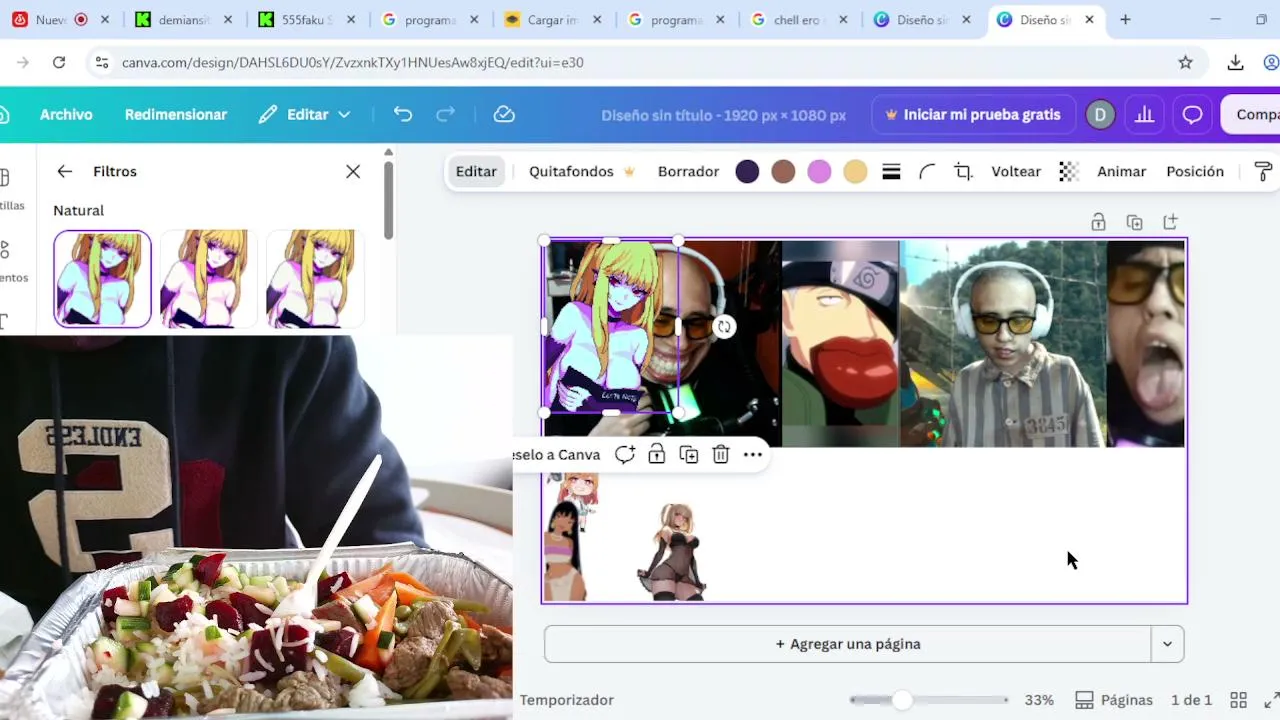Reload the browser page
Screen dimensions: 1280x720
59,62
